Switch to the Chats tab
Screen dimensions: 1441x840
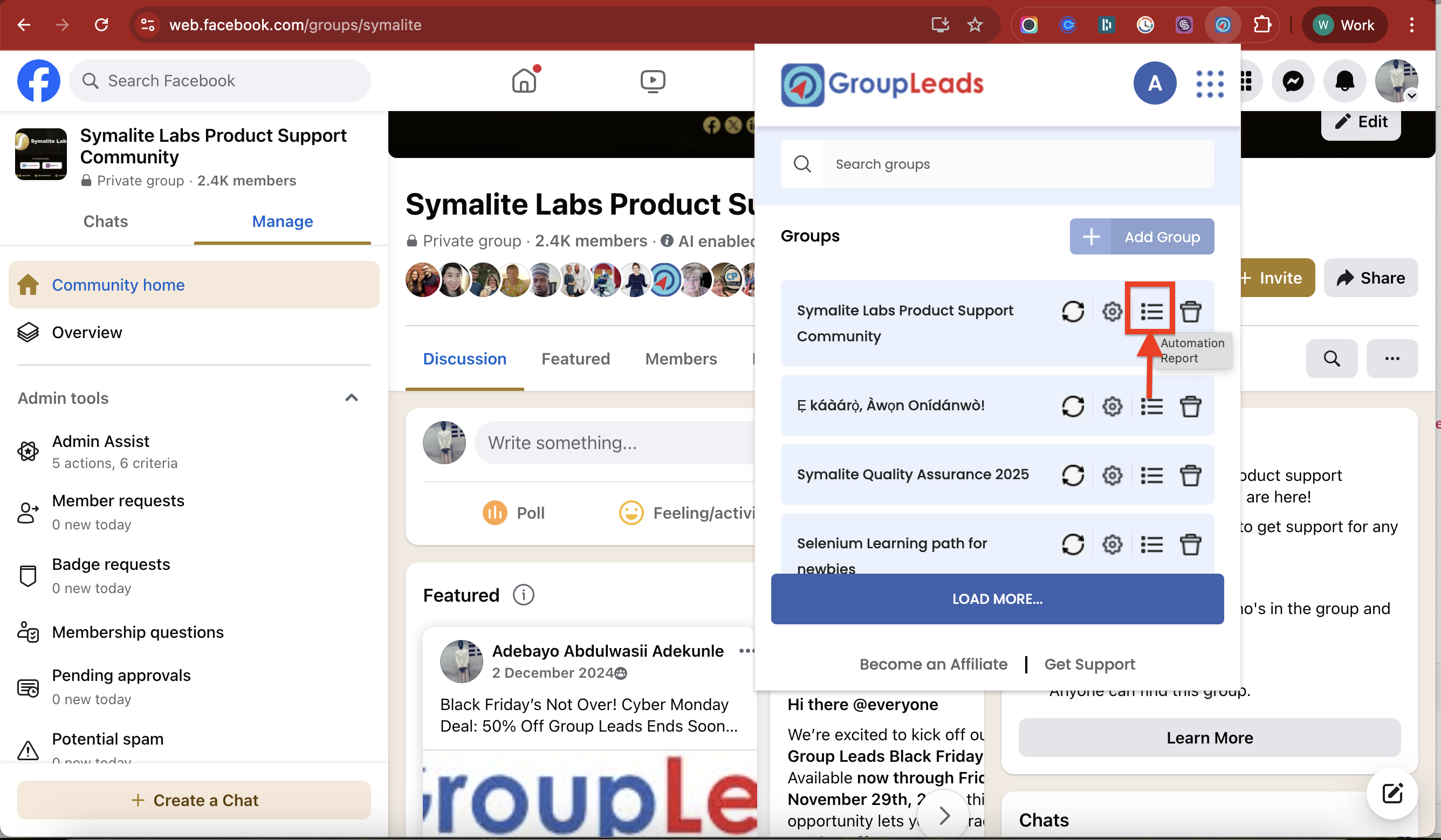(x=105, y=221)
